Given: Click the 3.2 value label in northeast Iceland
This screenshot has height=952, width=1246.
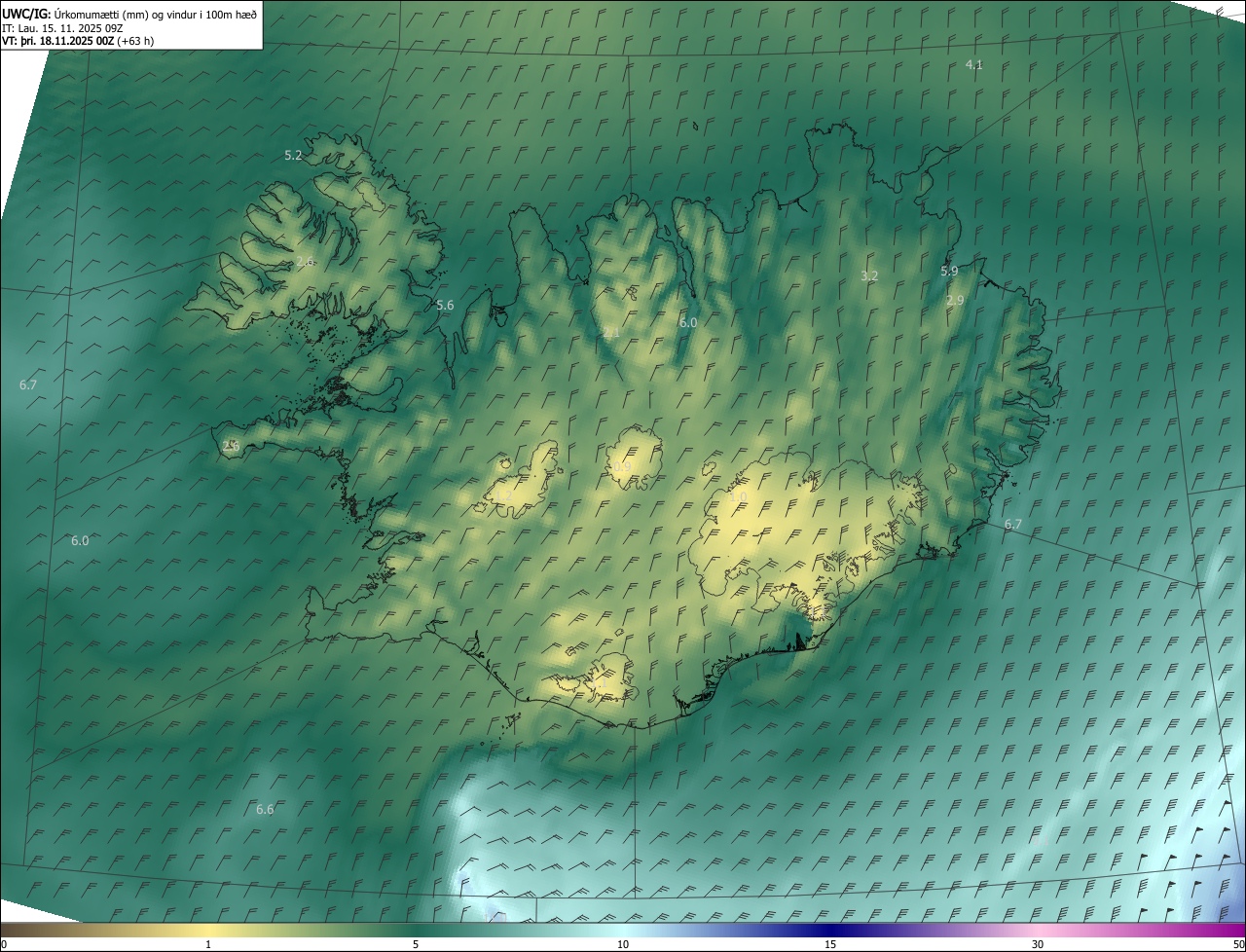Looking at the screenshot, I should point(869,275).
